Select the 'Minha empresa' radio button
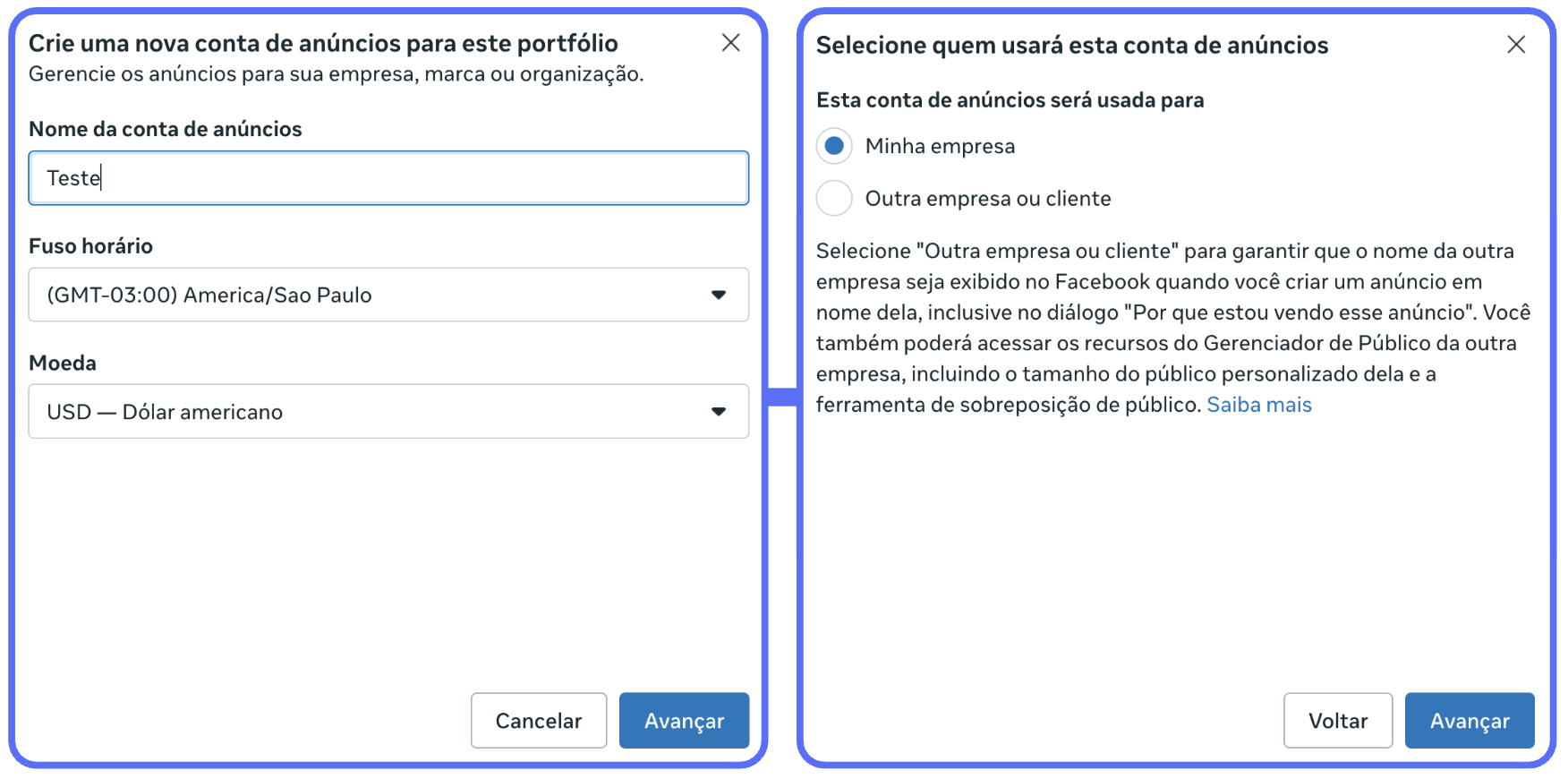Screen dimensions: 1568x779 point(834,146)
